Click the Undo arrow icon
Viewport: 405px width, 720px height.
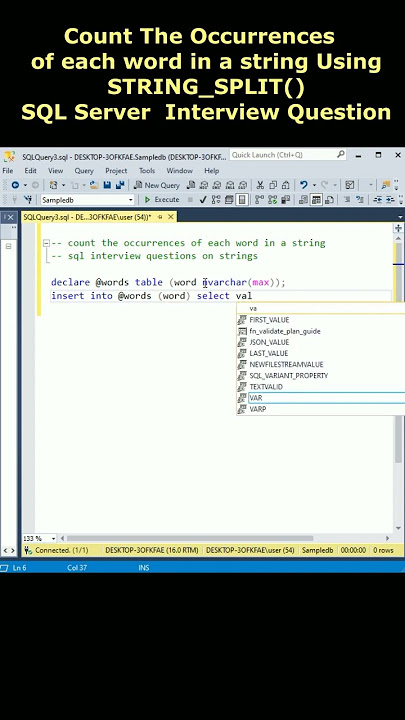(304, 185)
